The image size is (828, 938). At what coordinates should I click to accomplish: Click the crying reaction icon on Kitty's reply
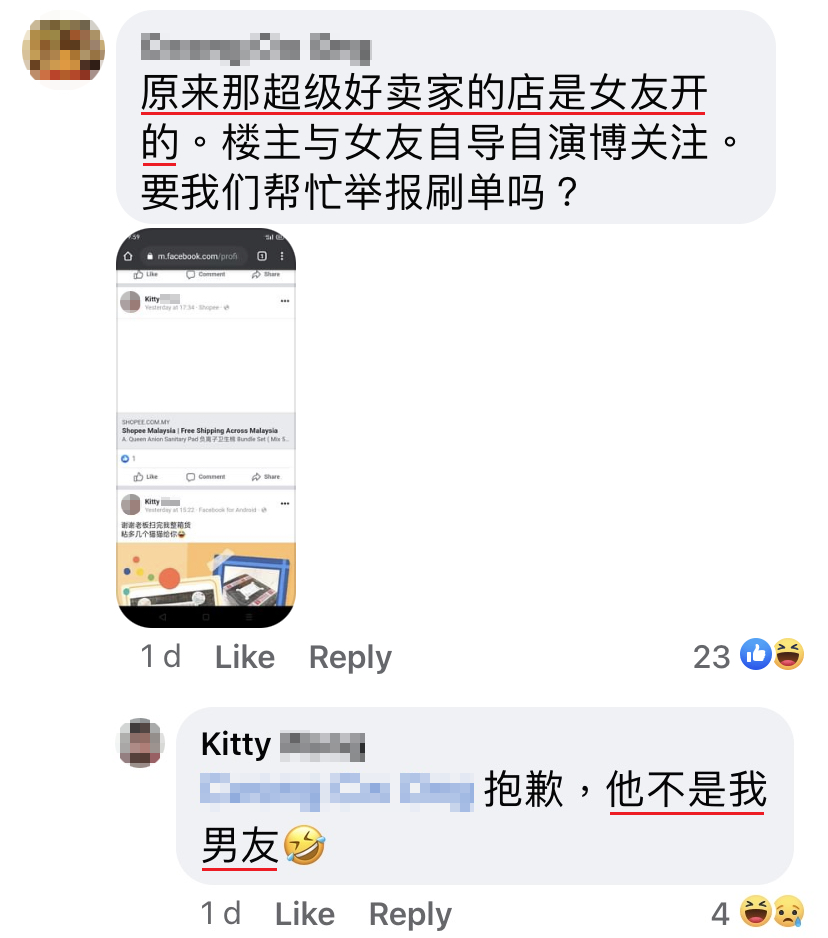pyautogui.click(x=788, y=911)
